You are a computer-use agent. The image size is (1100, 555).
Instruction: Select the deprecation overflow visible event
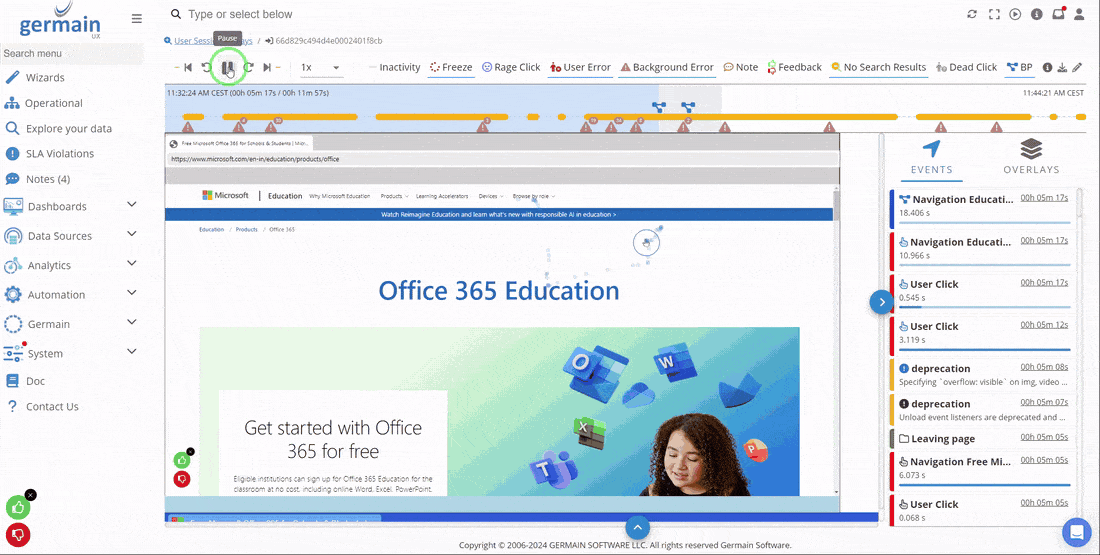[x=982, y=375]
